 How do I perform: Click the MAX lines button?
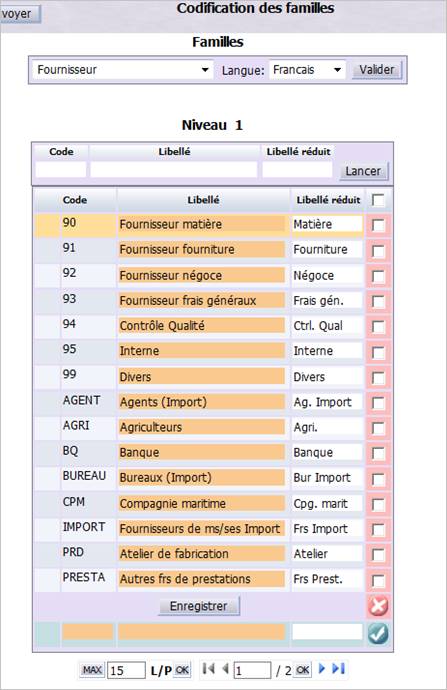tap(92, 670)
